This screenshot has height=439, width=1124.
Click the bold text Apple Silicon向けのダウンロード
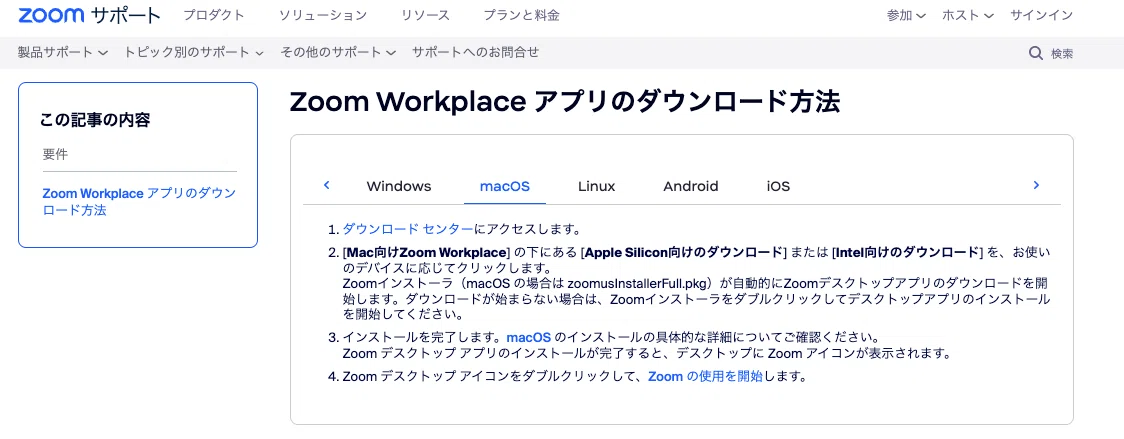click(683, 252)
